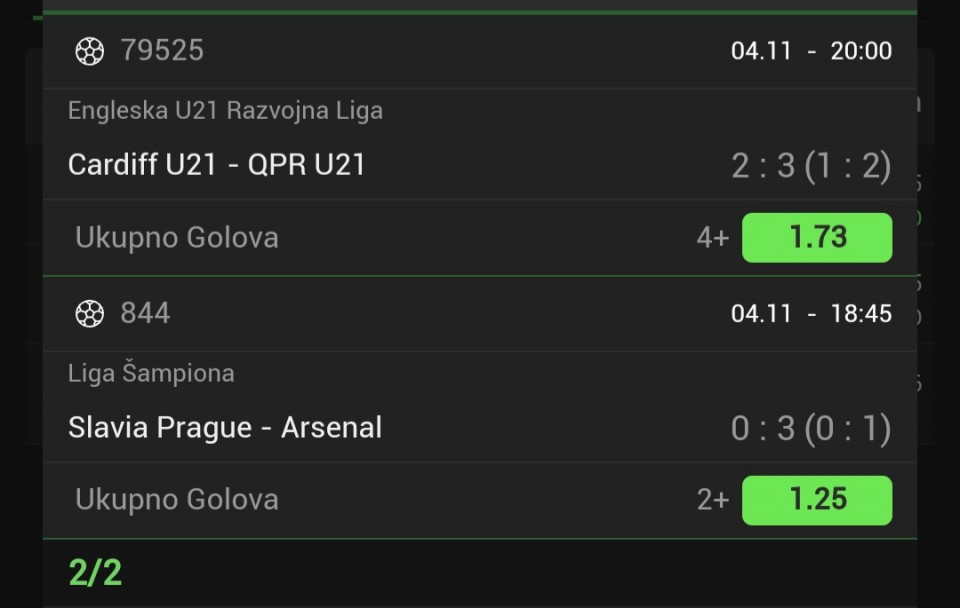The image size is (960, 608).
Task: Select the Liga Šampiona league label
Action: click(151, 374)
